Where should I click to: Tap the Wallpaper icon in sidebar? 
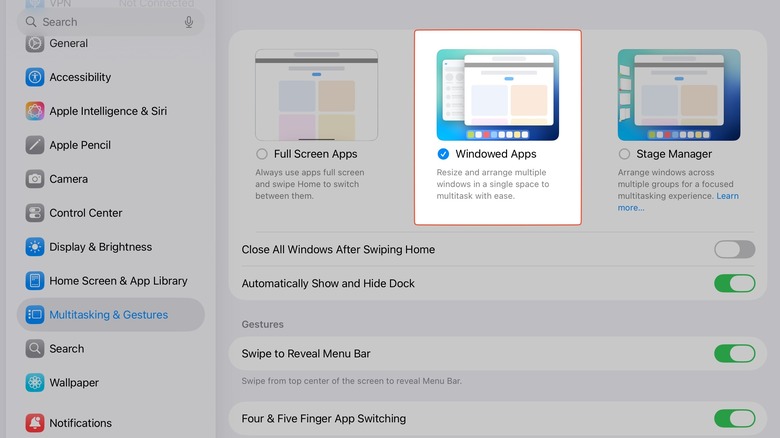click(35, 383)
